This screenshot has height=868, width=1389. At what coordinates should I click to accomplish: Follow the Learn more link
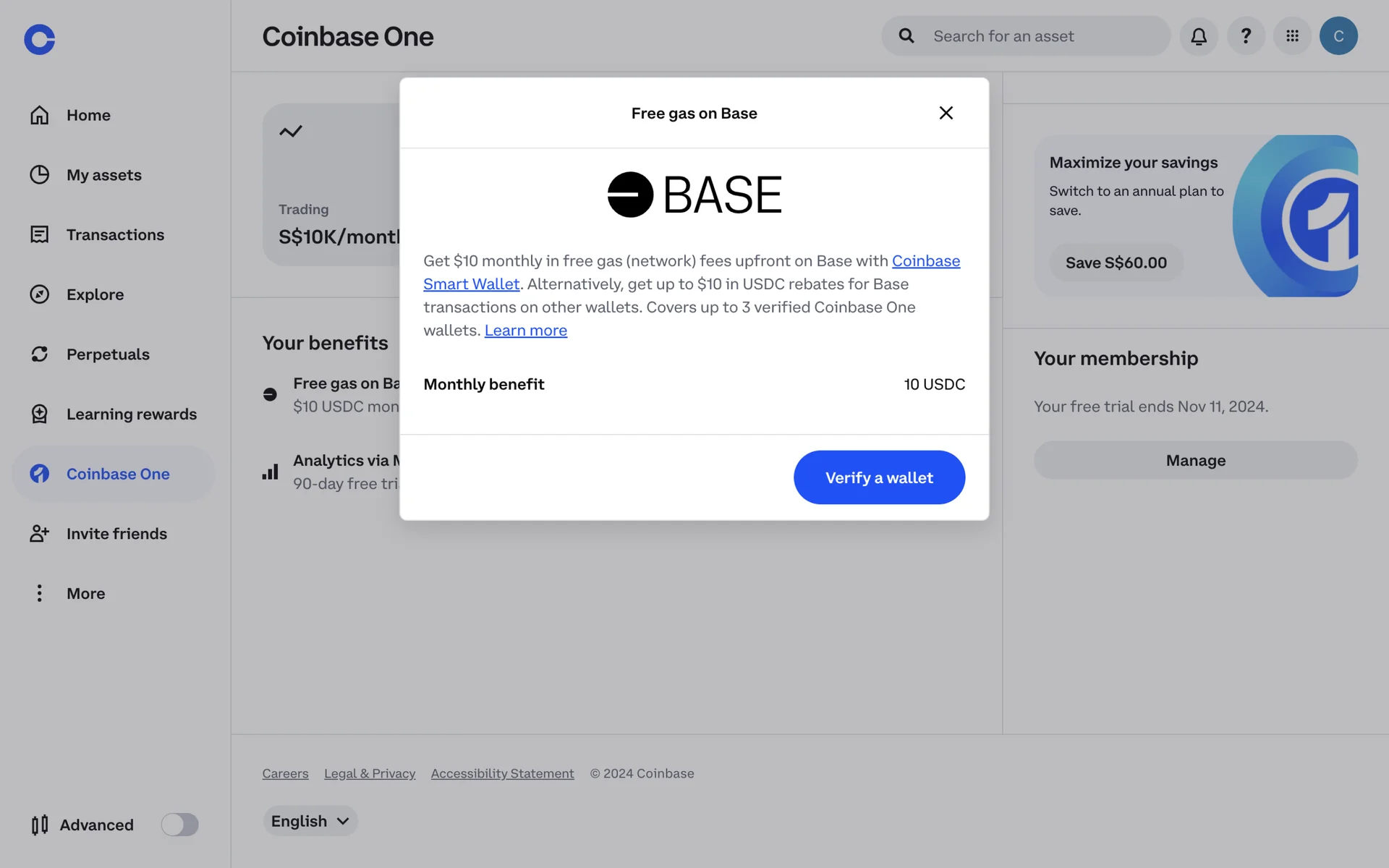[526, 331]
